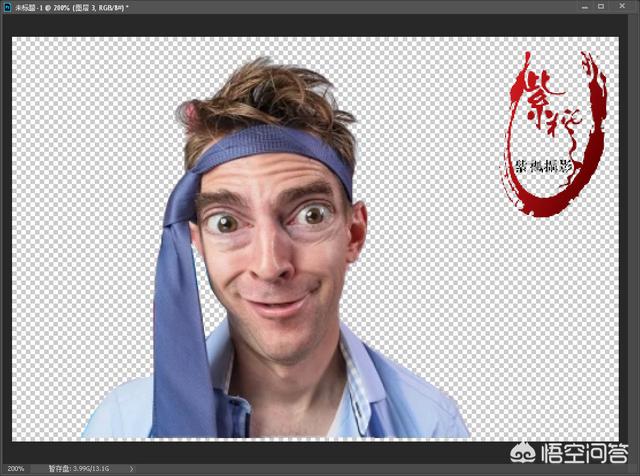This screenshot has height=476, width=640.
Task: Click the Photoshop document icon in title bar
Action: pos(7,7)
